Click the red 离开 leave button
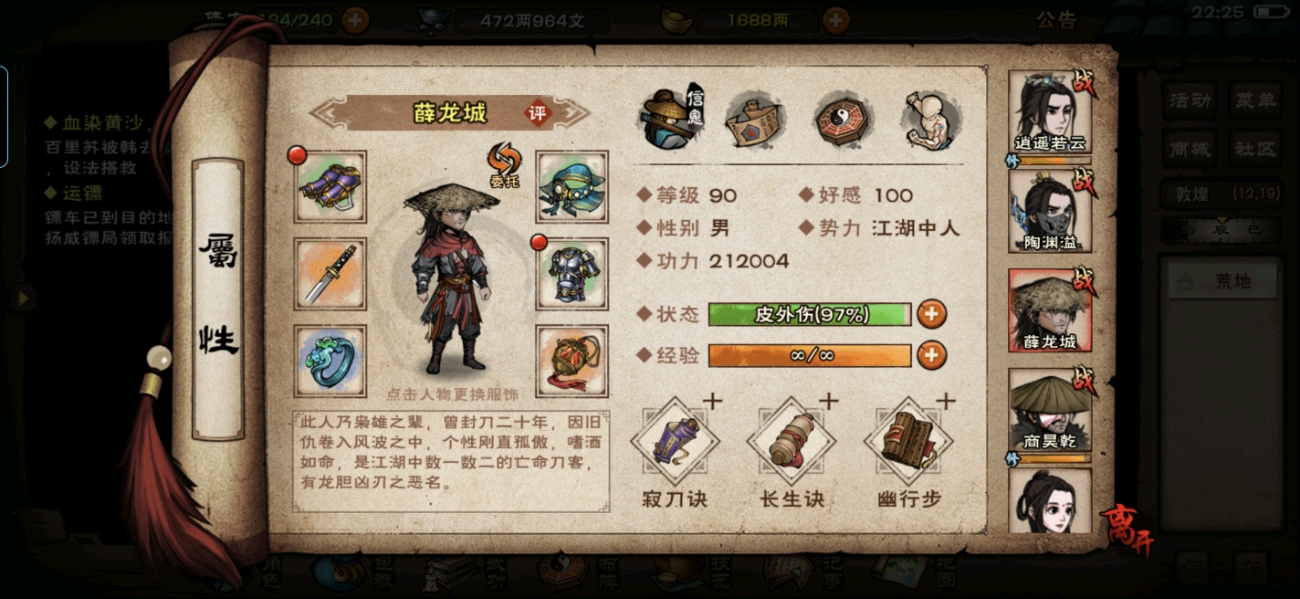The width and height of the screenshot is (1300, 599). click(x=1127, y=529)
